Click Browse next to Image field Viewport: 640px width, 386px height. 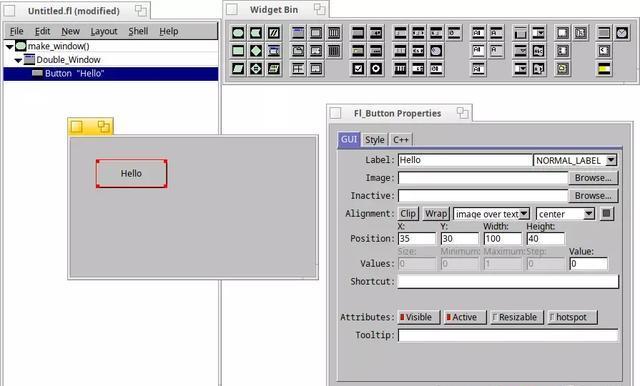tap(593, 178)
